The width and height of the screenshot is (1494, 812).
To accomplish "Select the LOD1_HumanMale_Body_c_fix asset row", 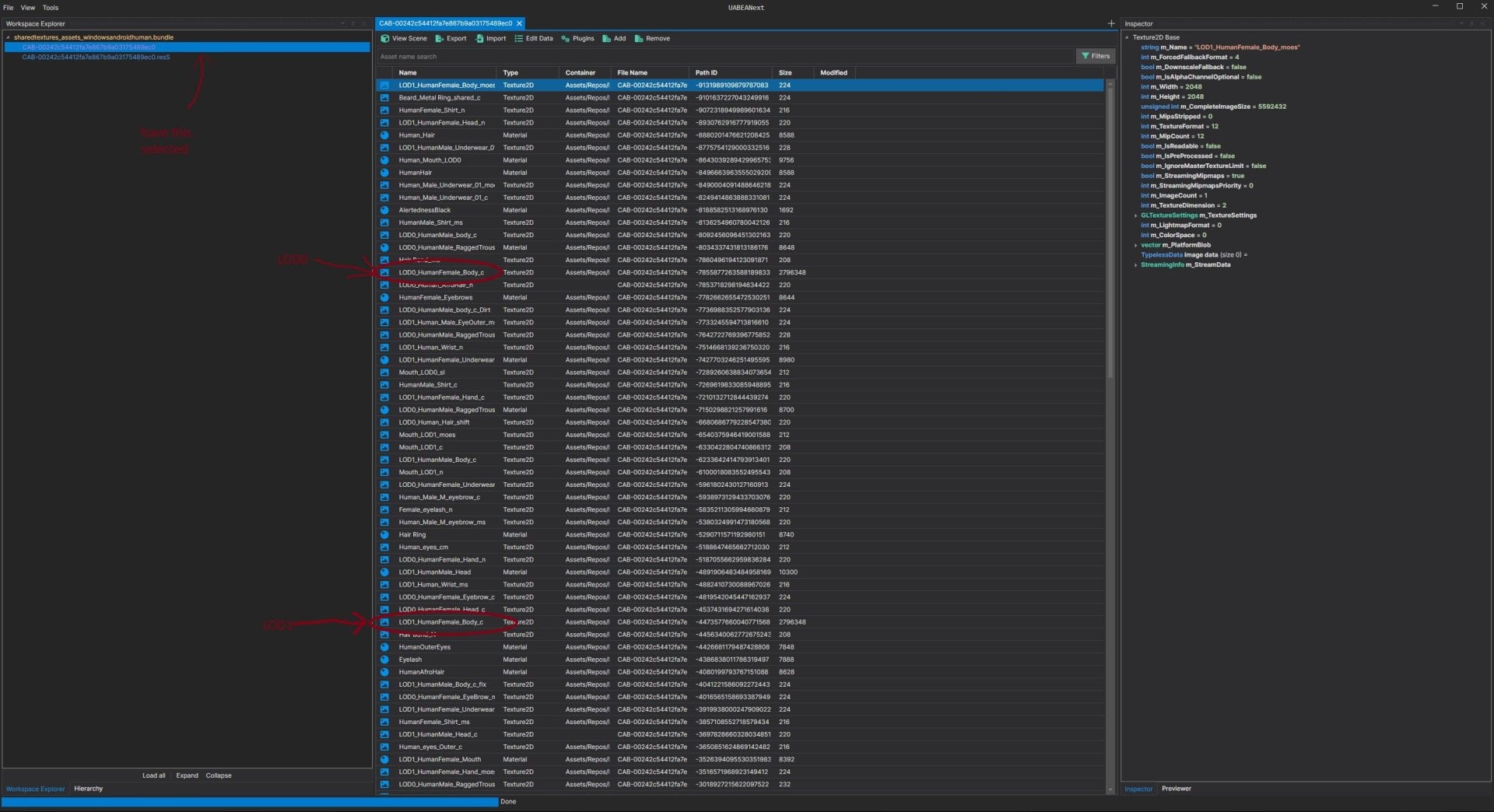I will coord(739,684).
